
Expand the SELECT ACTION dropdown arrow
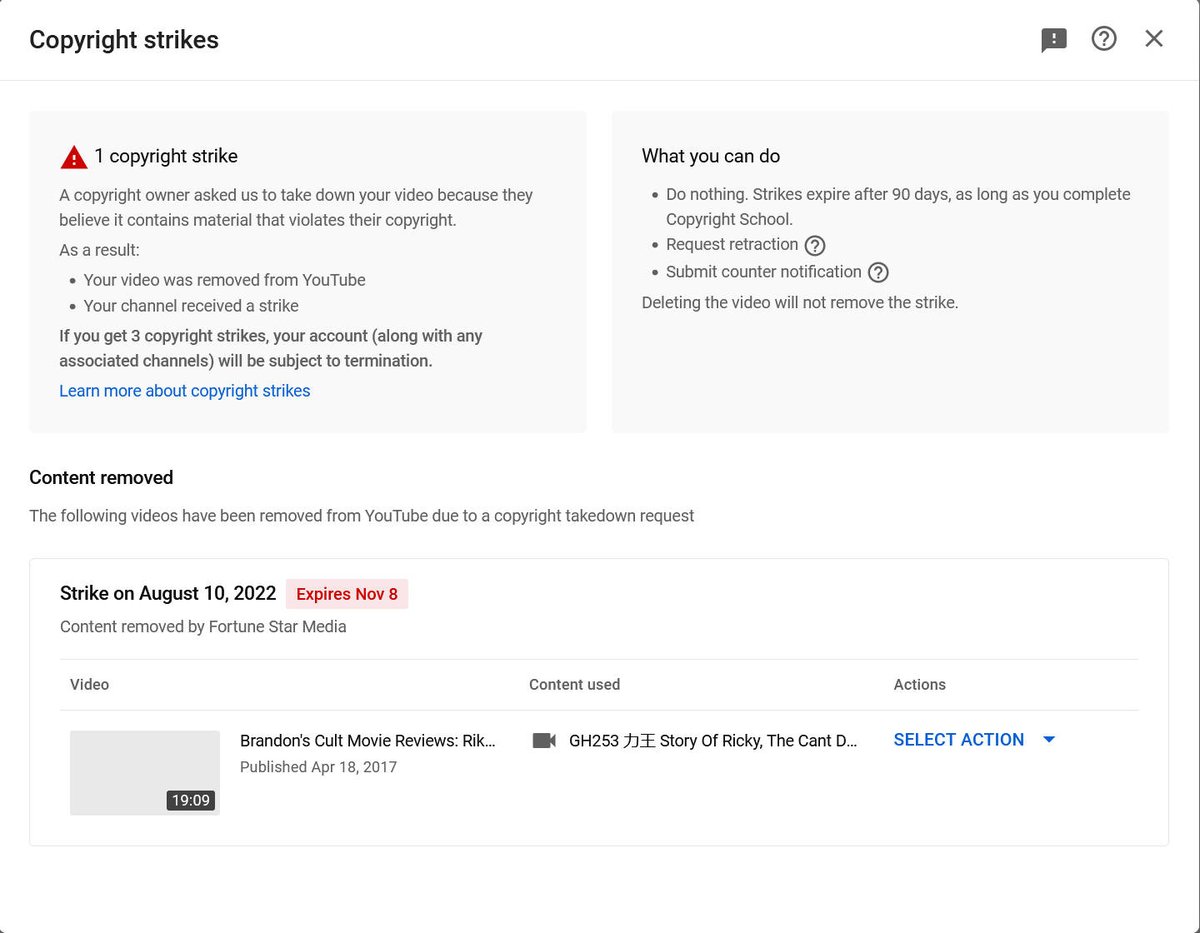pyautogui.click(x=1049, y=740)
